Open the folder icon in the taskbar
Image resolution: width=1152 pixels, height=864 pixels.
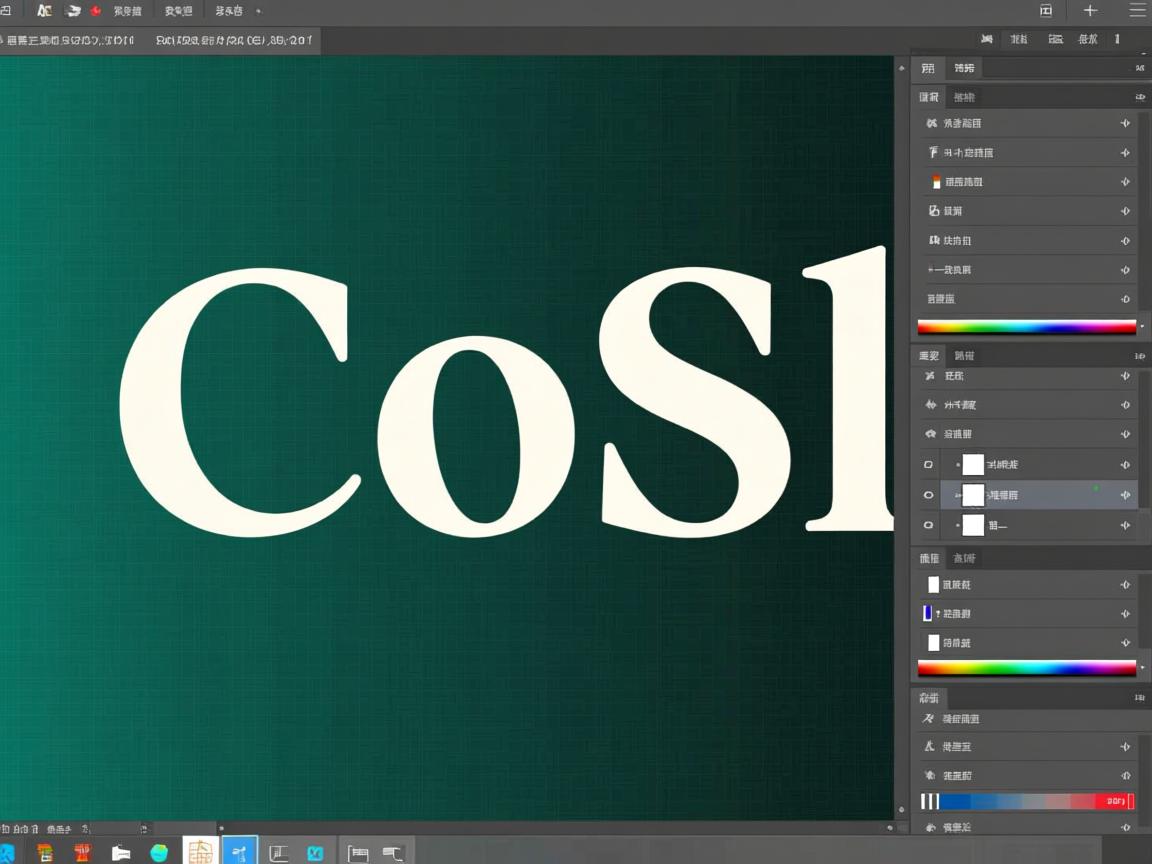[x=121, y=853]
